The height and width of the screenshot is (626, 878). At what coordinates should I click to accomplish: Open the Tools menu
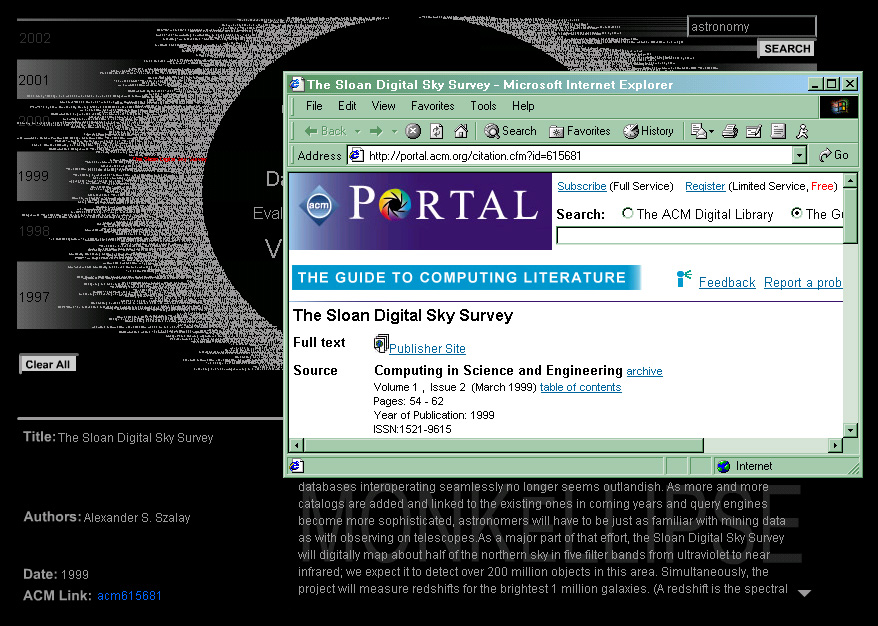coord(483,106)
